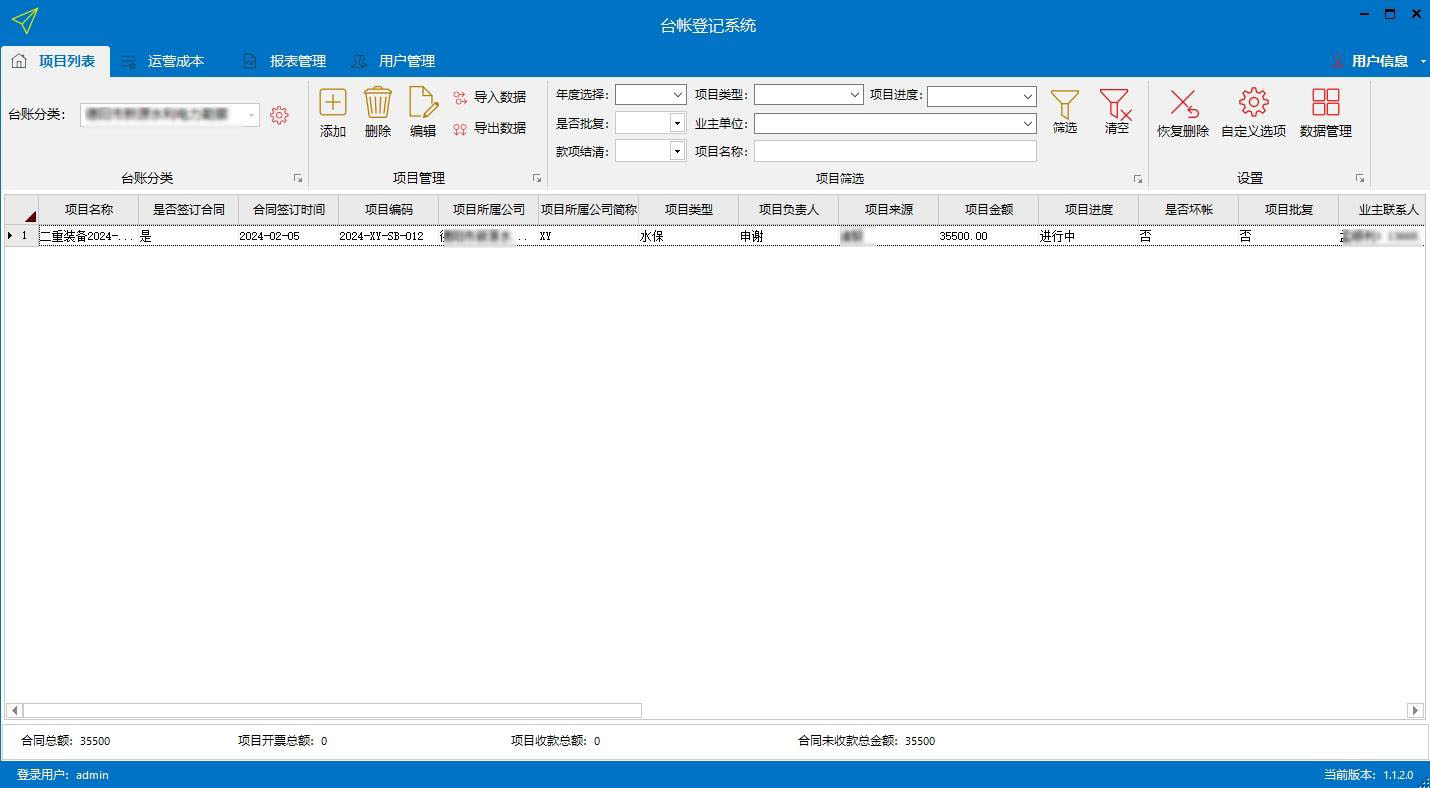Click the 用户信息 user icon
Viewport: 1430px width, 788px height.
tap(1337, 61)
